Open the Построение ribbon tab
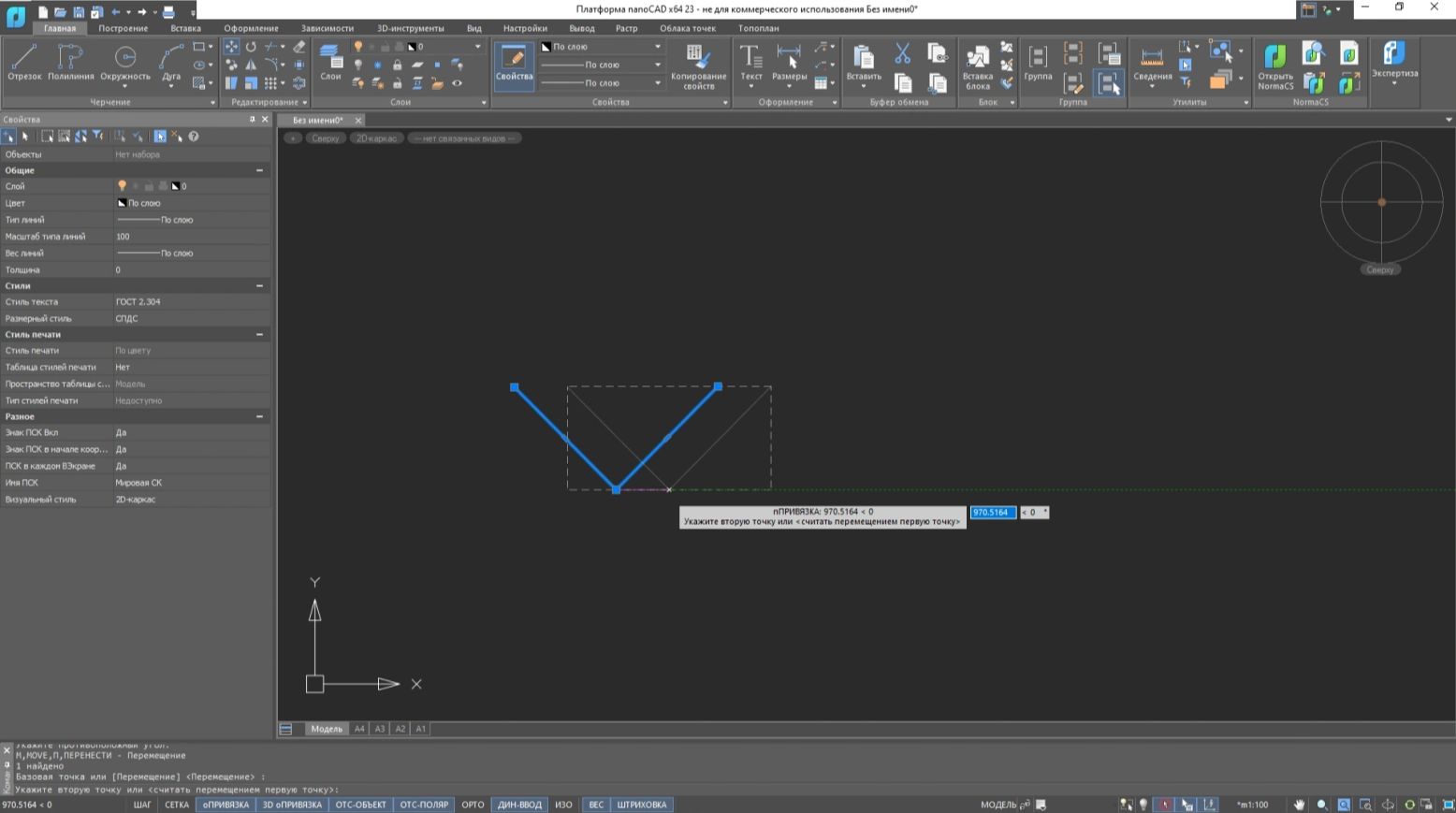Screen dimensions: 1456x813 tap(124, 28)
